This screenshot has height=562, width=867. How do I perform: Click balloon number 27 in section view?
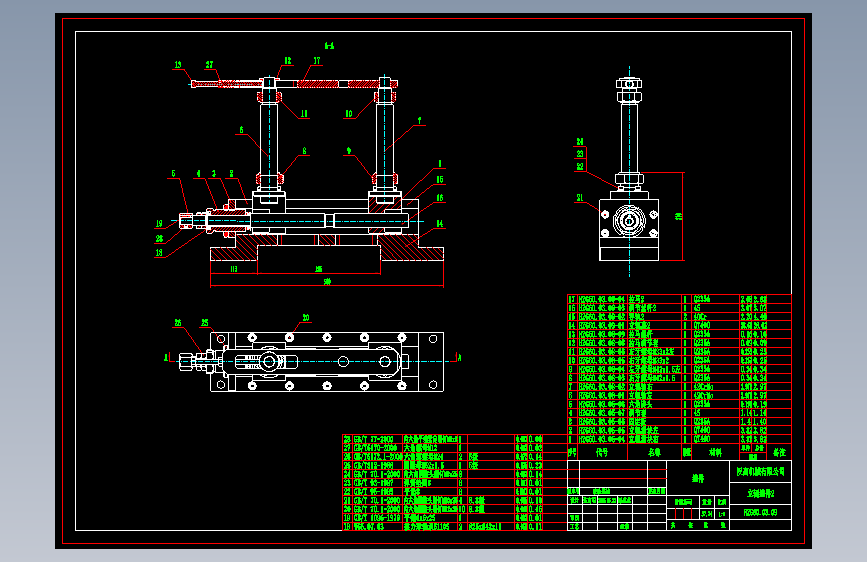pyautogui.click(x=209, y=65)
